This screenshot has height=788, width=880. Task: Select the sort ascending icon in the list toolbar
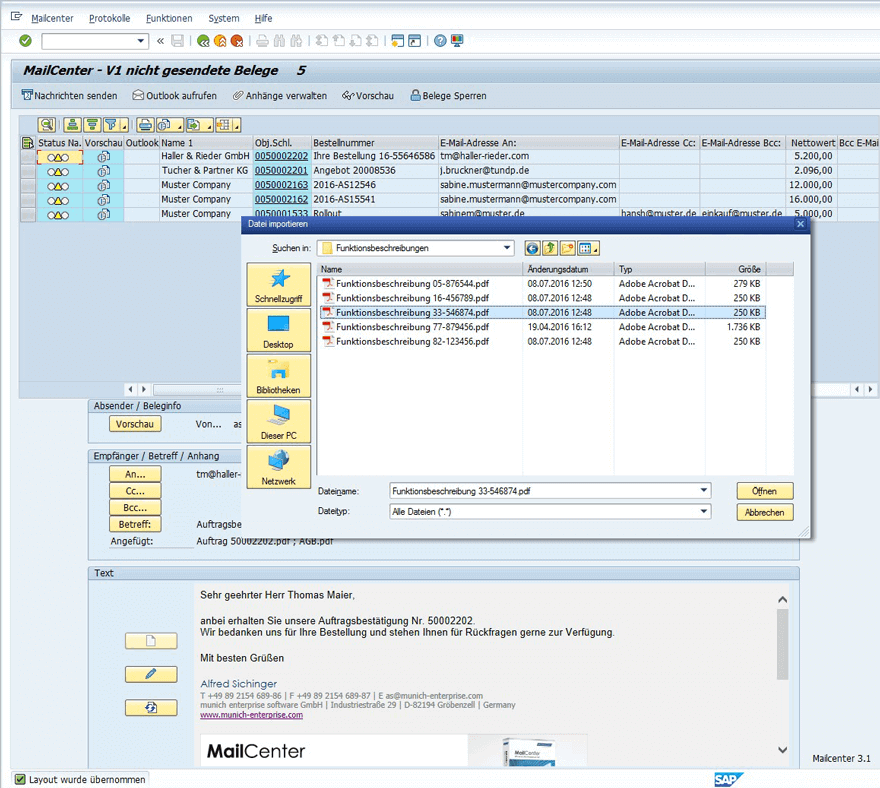pos(71,124)
